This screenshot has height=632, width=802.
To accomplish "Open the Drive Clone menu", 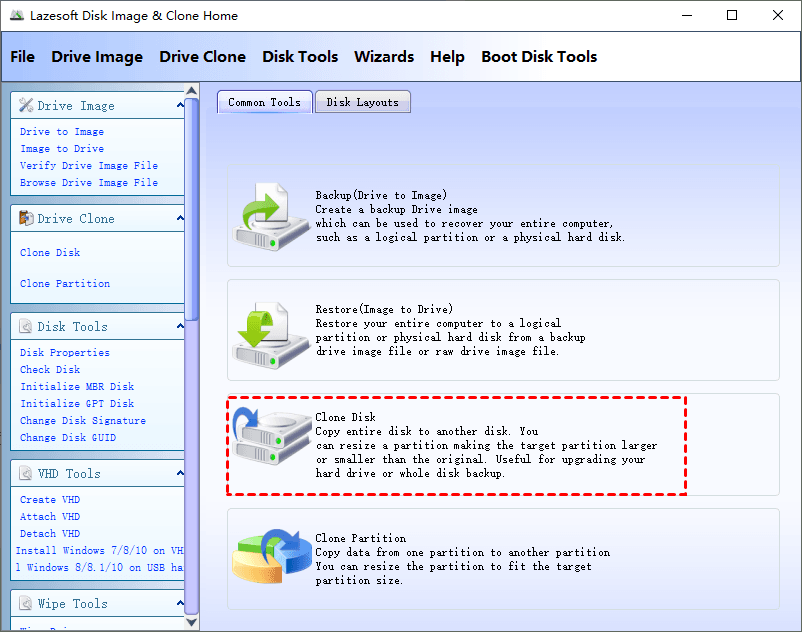I will coord(203,57).
